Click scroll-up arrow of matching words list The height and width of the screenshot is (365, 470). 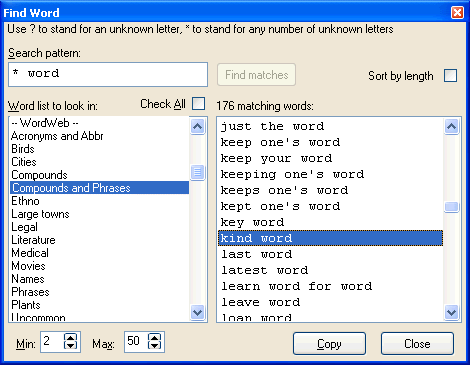coord(452,126)
